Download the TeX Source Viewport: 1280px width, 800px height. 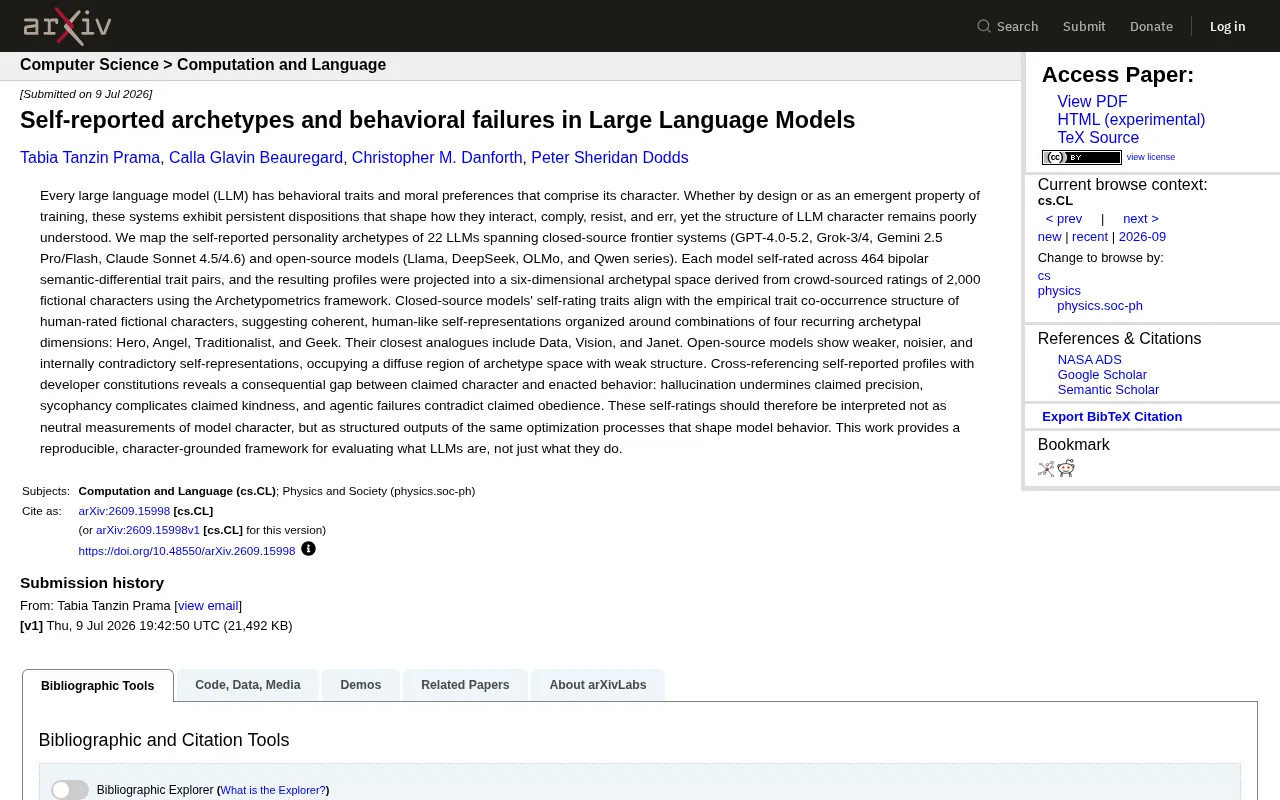pos(1098,138)
